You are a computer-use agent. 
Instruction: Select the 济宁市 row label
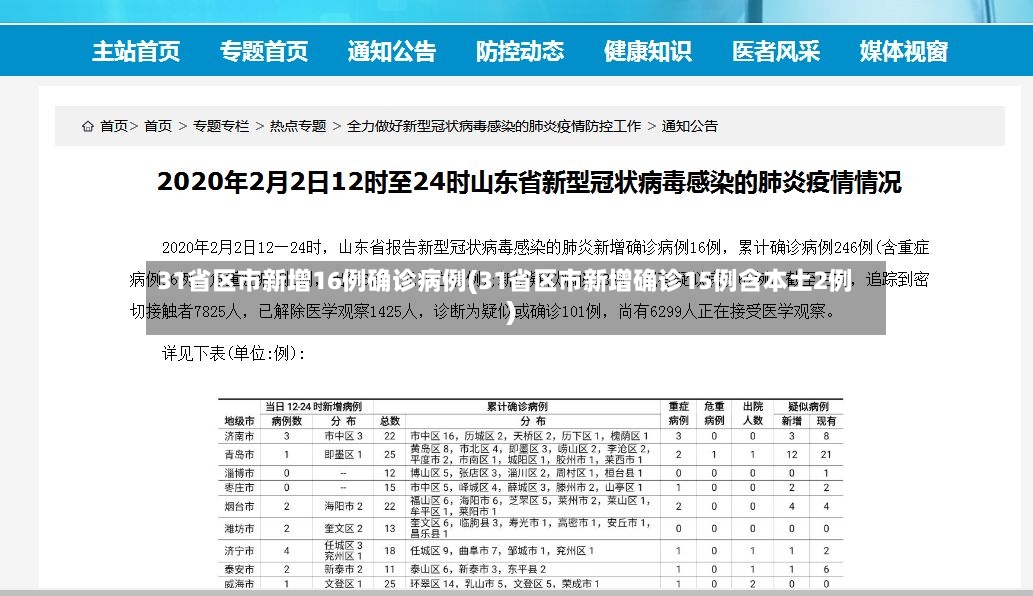pos(239,551)
